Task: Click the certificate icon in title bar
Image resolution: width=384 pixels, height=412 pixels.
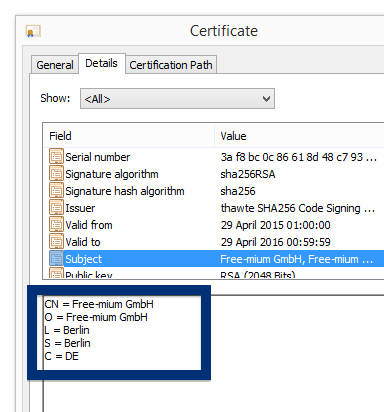Action: point(33,31)
